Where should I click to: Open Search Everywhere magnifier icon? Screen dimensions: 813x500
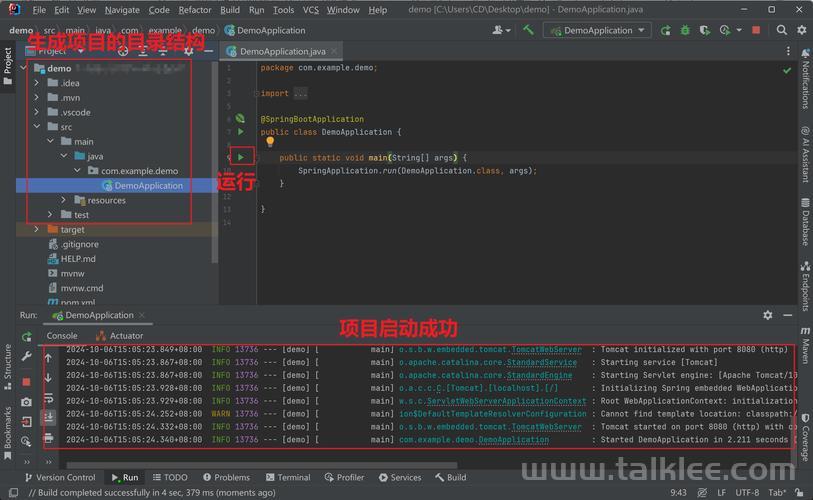pos(781,30)
